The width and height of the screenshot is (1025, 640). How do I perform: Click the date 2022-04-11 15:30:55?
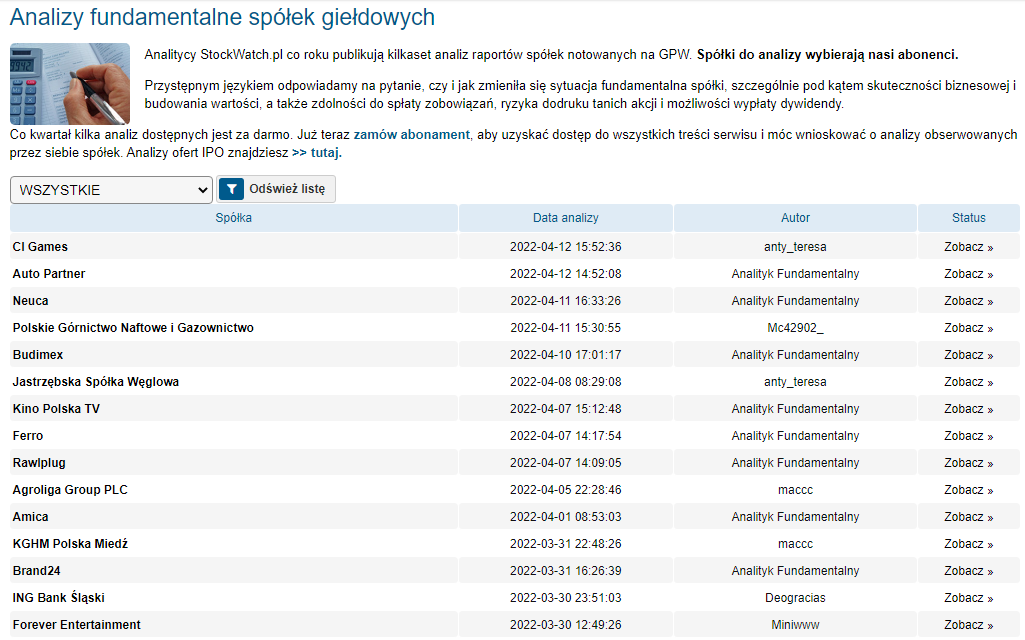pos(565,328)
